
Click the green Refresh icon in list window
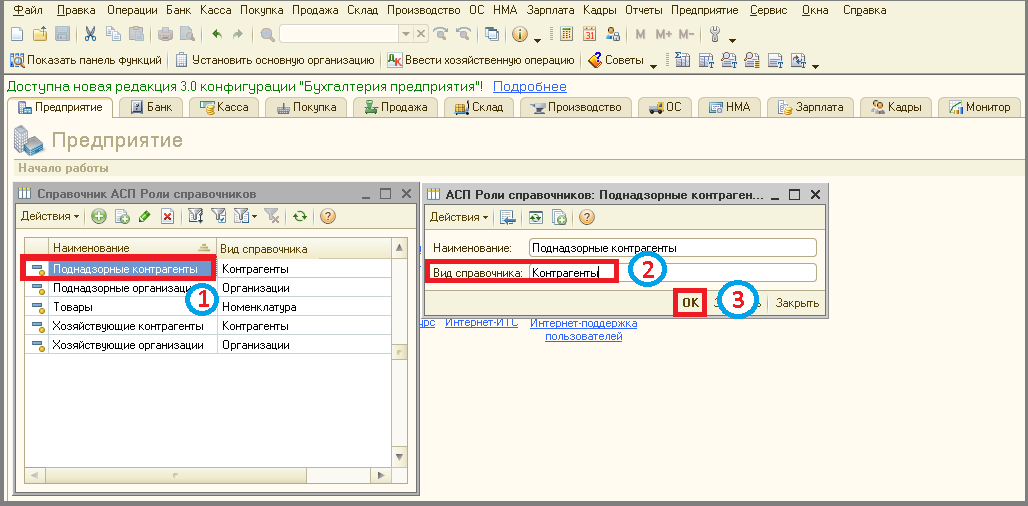tap(300, 216)
